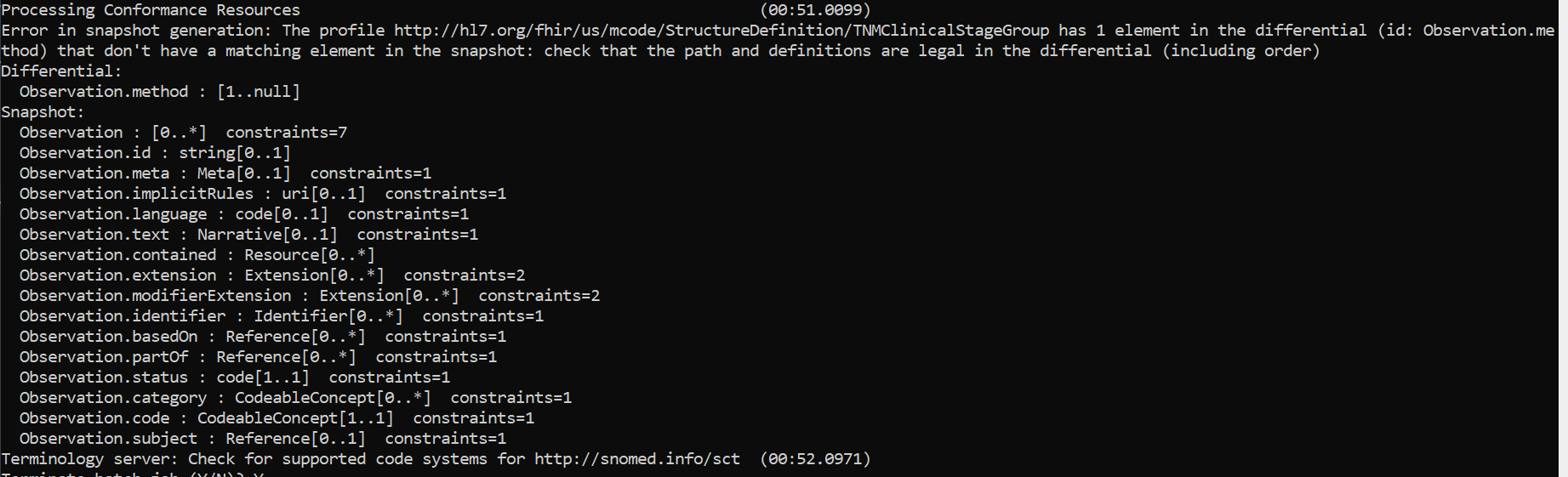Click the Observation.modifierExtension line
This screenshot has width=1568, height=477.
click(310, 296)
